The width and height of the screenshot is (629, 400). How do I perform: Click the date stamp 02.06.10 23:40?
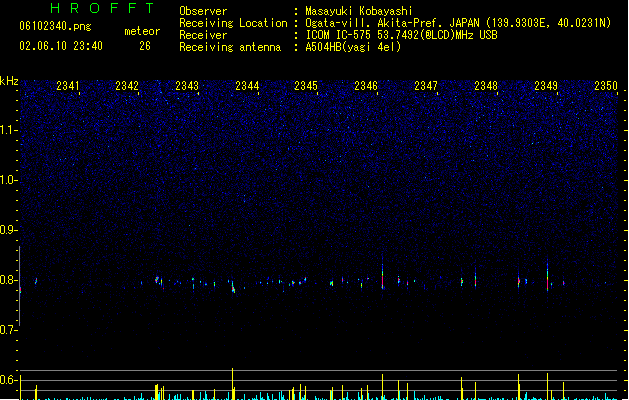click(61, 46)
